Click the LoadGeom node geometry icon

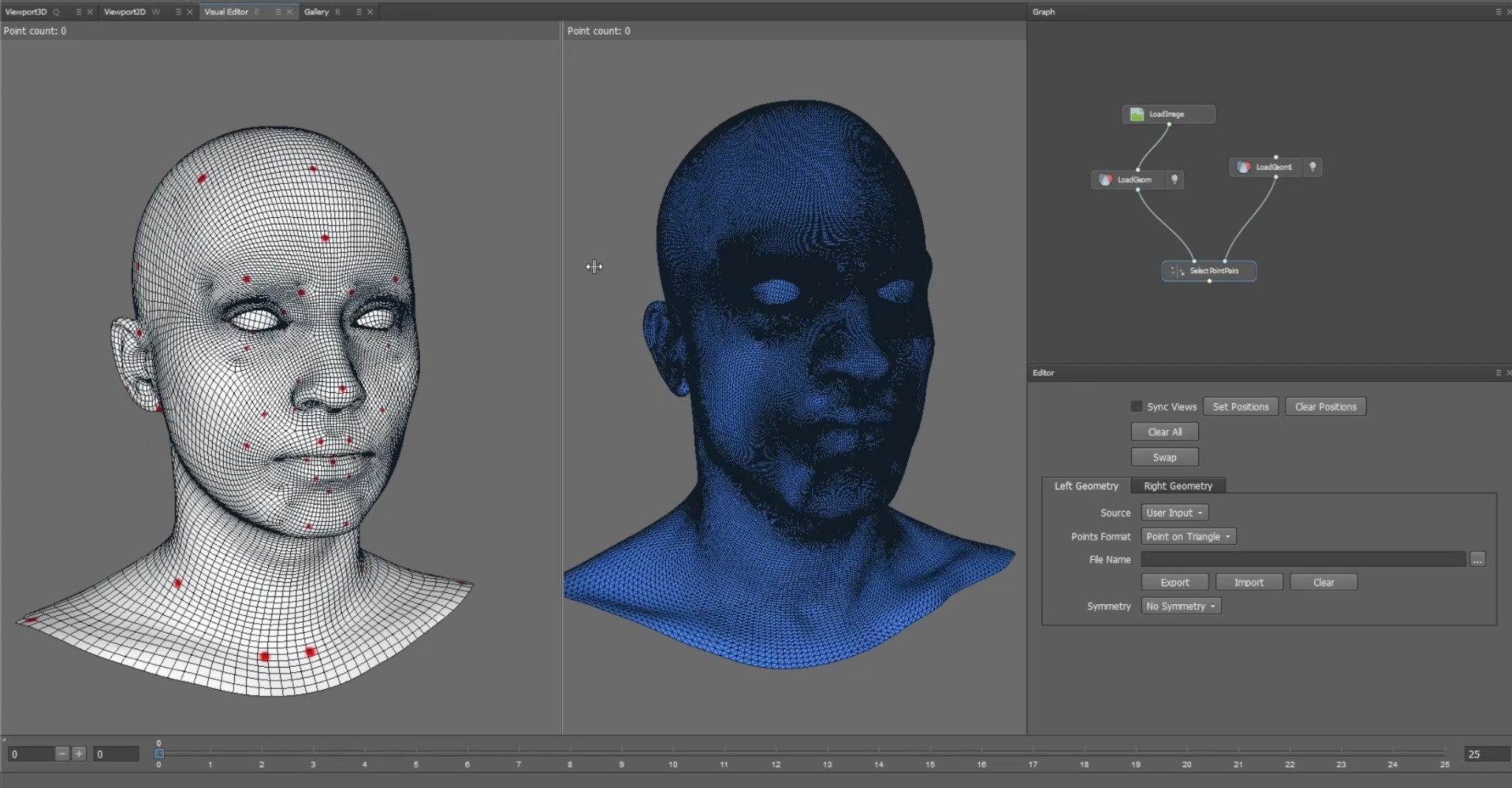[1105, 179]
